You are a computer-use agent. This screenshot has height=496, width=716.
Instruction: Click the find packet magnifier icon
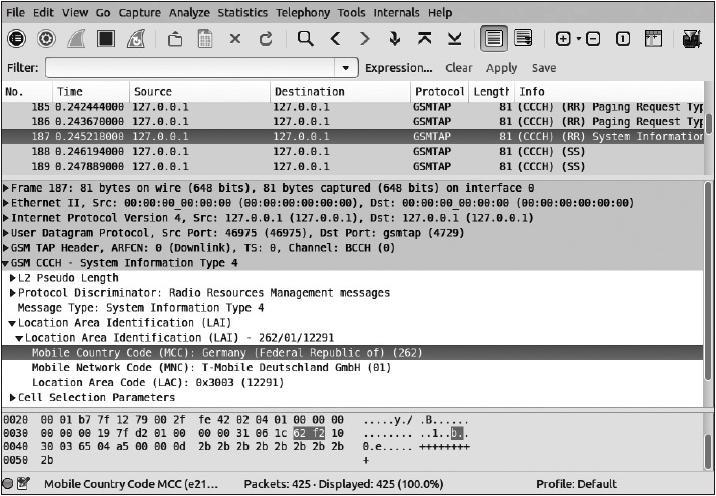[x=306, y=39]
